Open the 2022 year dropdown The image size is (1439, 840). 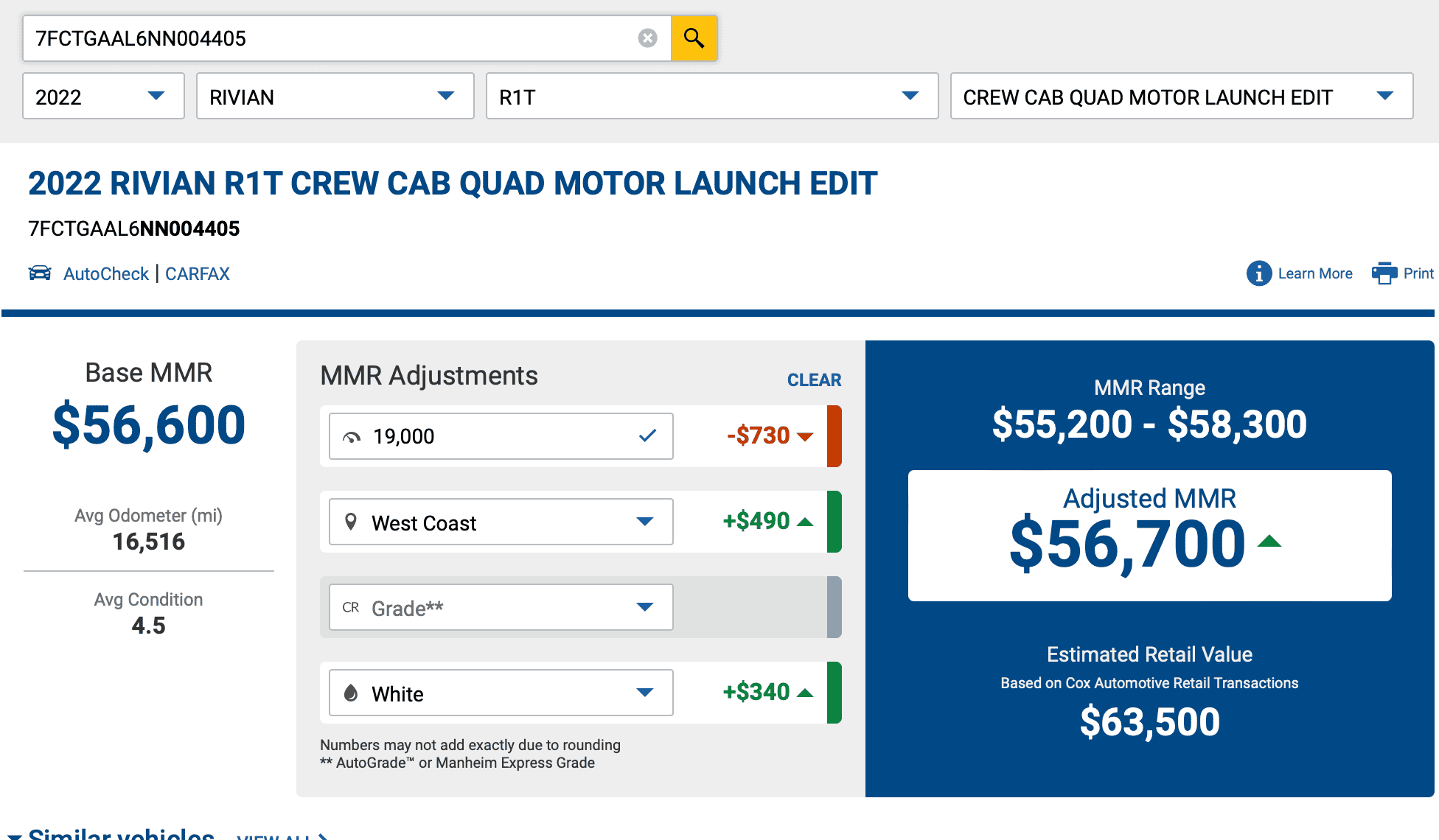[x=103, y=96]
